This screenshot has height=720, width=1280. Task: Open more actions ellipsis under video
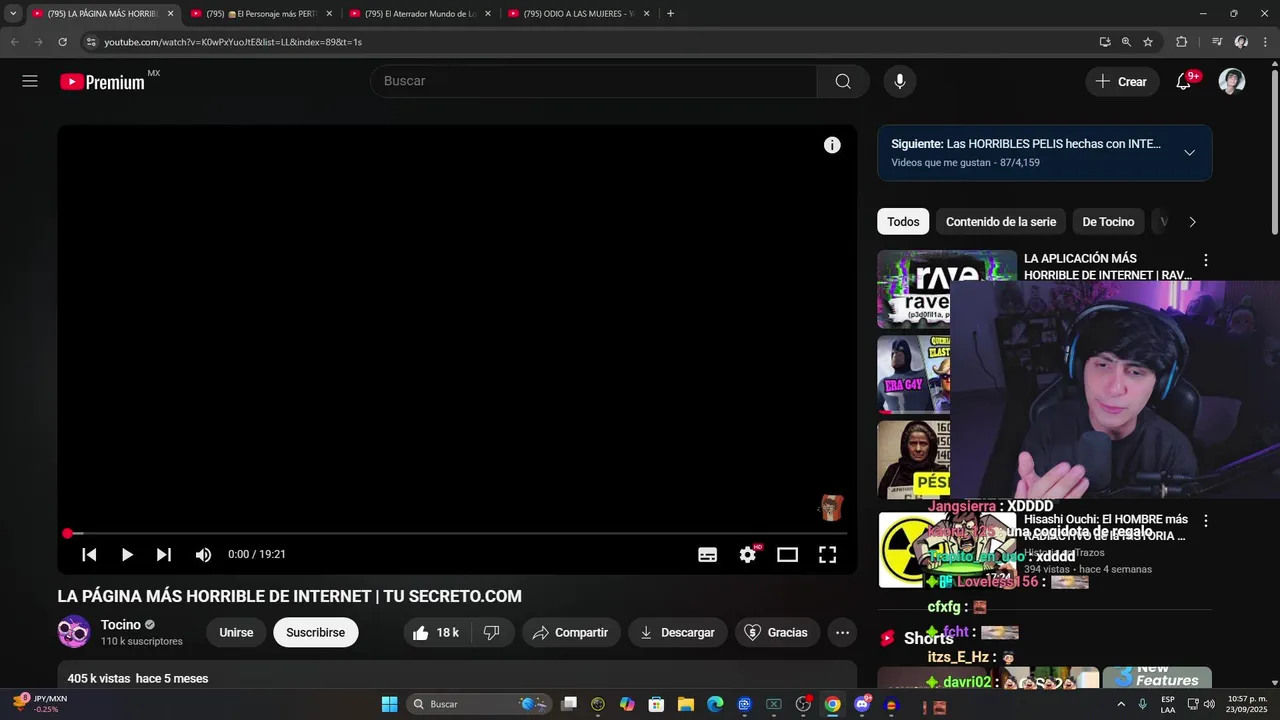tap(842, 632)
